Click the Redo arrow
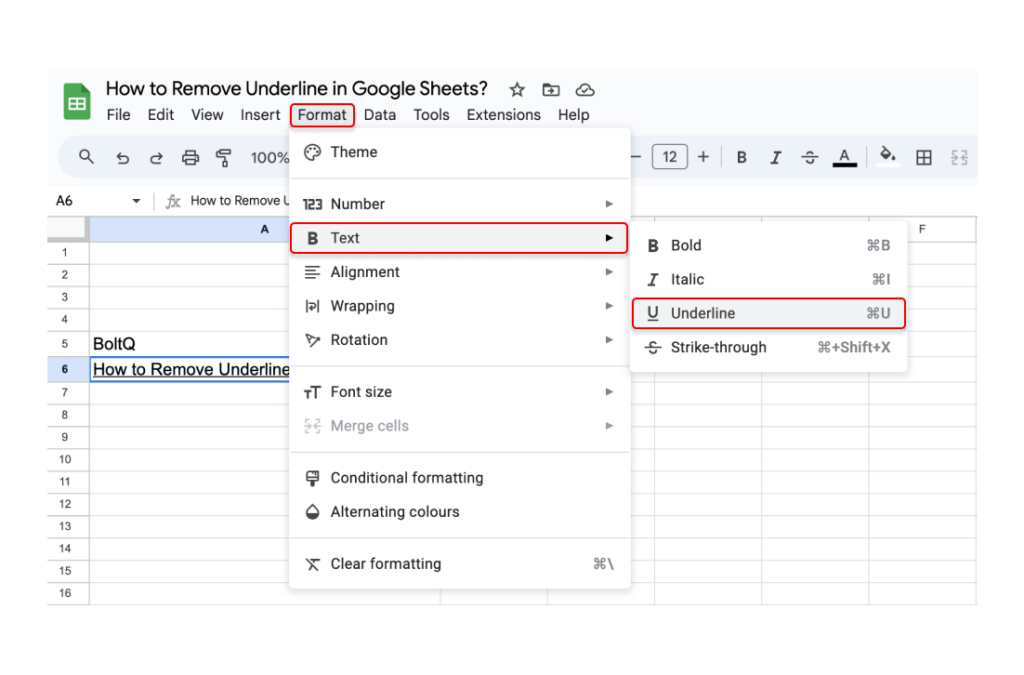Screen dimensions: 1024x675 tap(156, 157)
